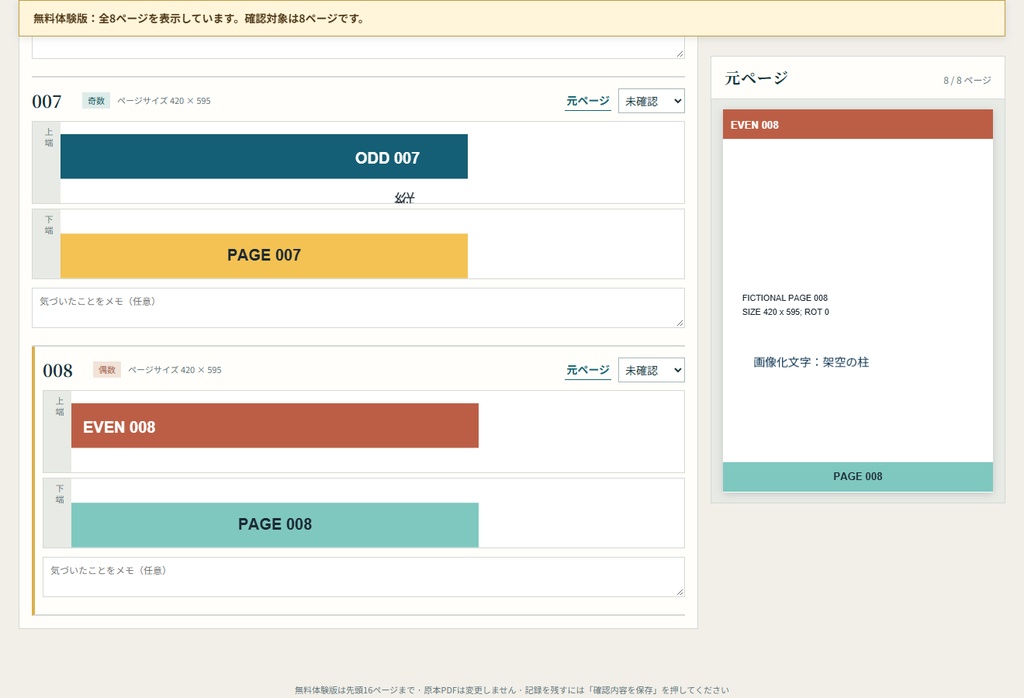
Task: Select the EVEN 008 strip in the page list
Action: point(275,426)
